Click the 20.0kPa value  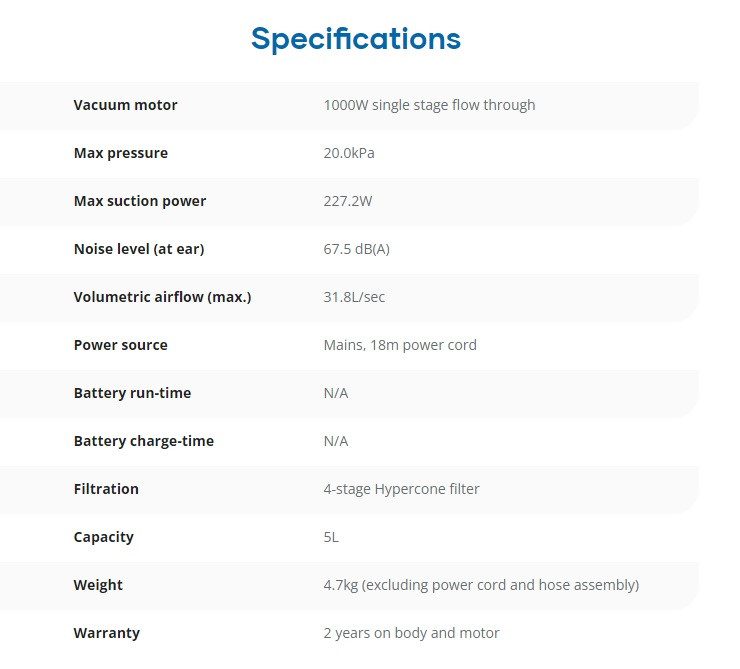pyautogui.click(x=349, y=153)
